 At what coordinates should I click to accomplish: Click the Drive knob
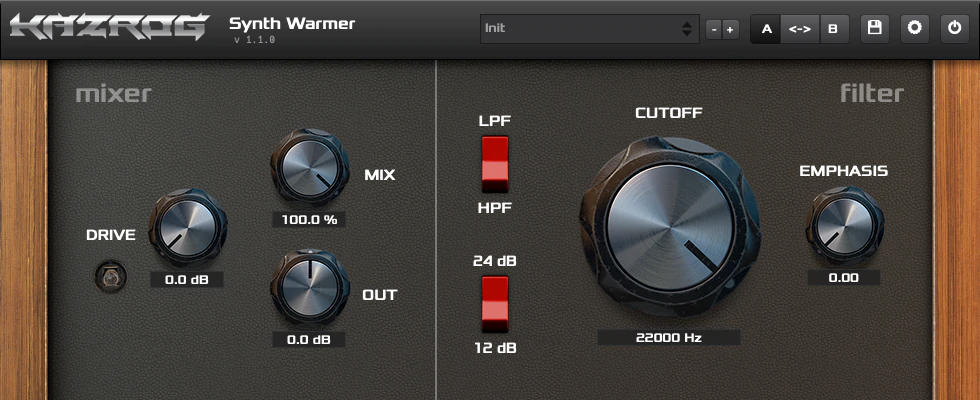[x=188, y=228]
